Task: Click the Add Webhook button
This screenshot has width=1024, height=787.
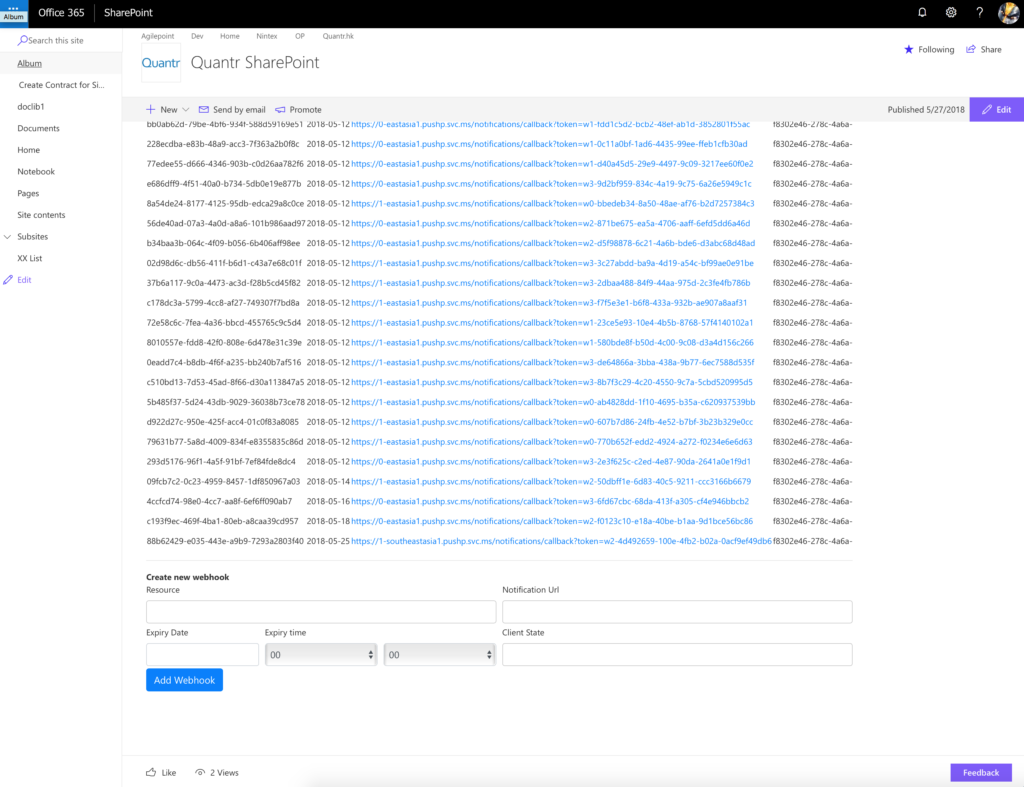Action: click(185, 681)
